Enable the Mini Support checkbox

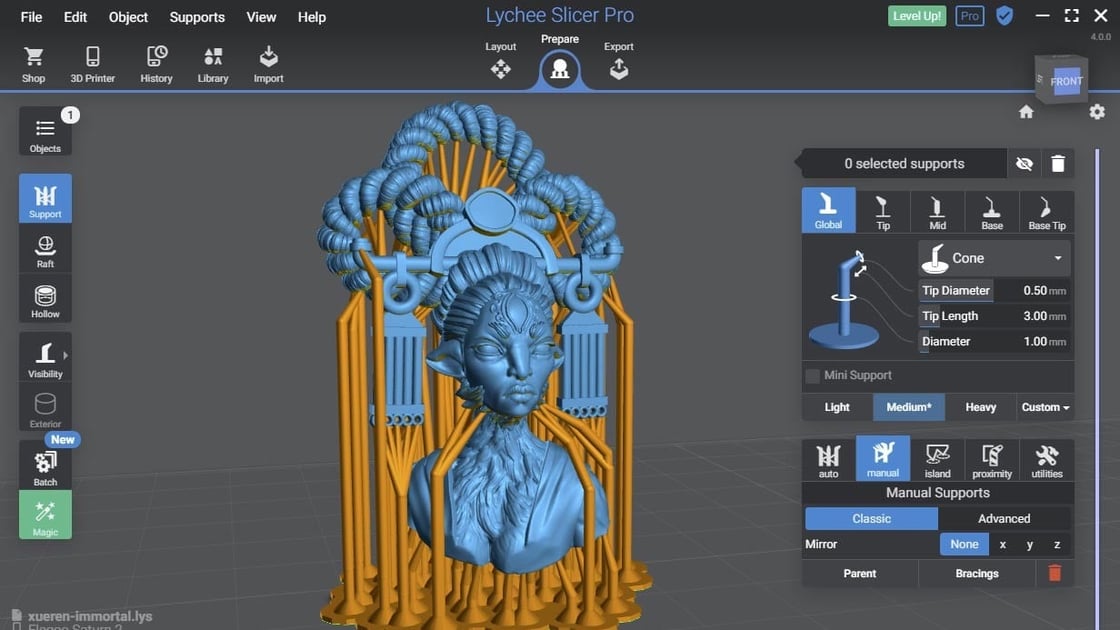812,376
